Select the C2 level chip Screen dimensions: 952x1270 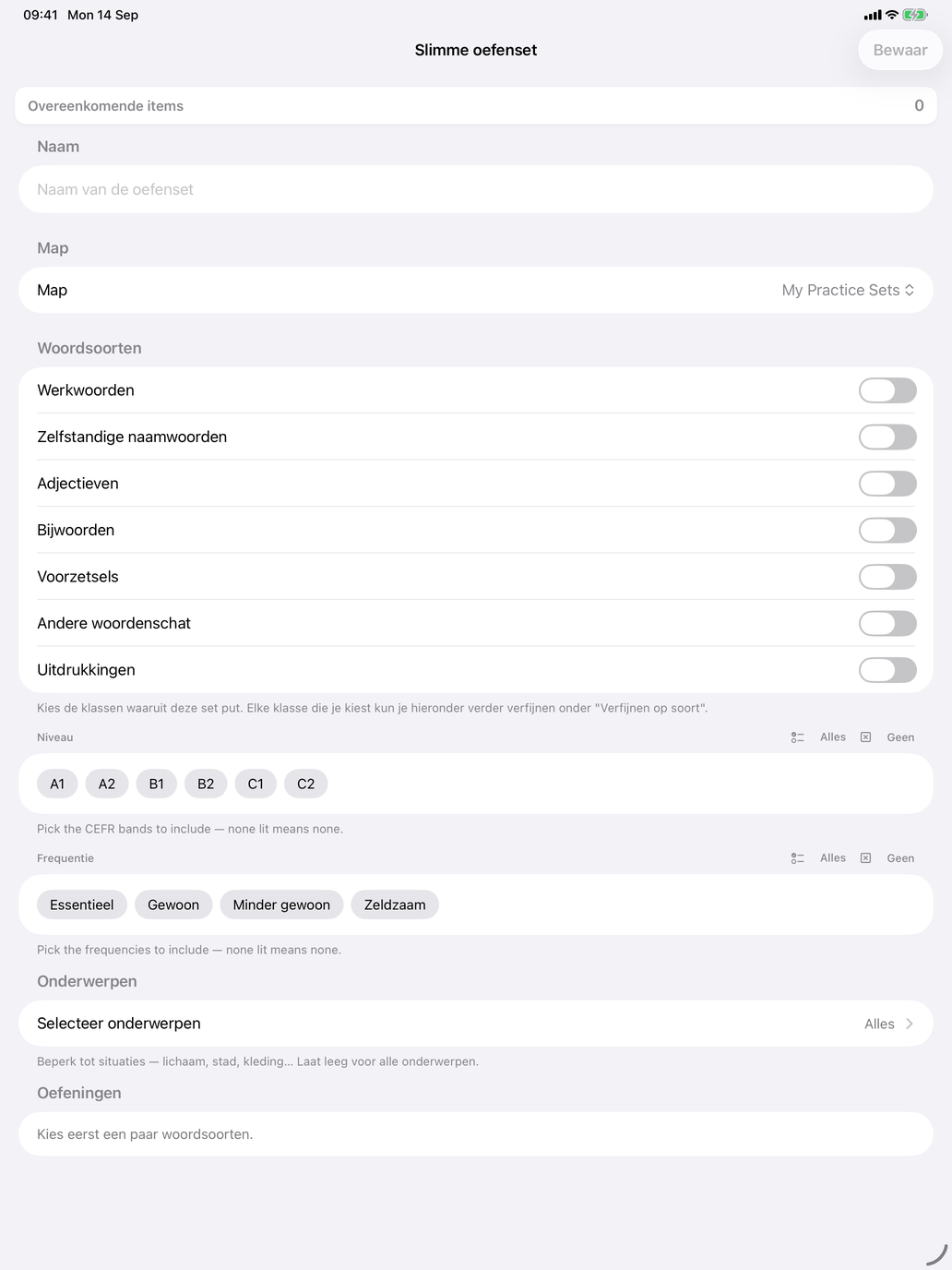click(306, 784)
